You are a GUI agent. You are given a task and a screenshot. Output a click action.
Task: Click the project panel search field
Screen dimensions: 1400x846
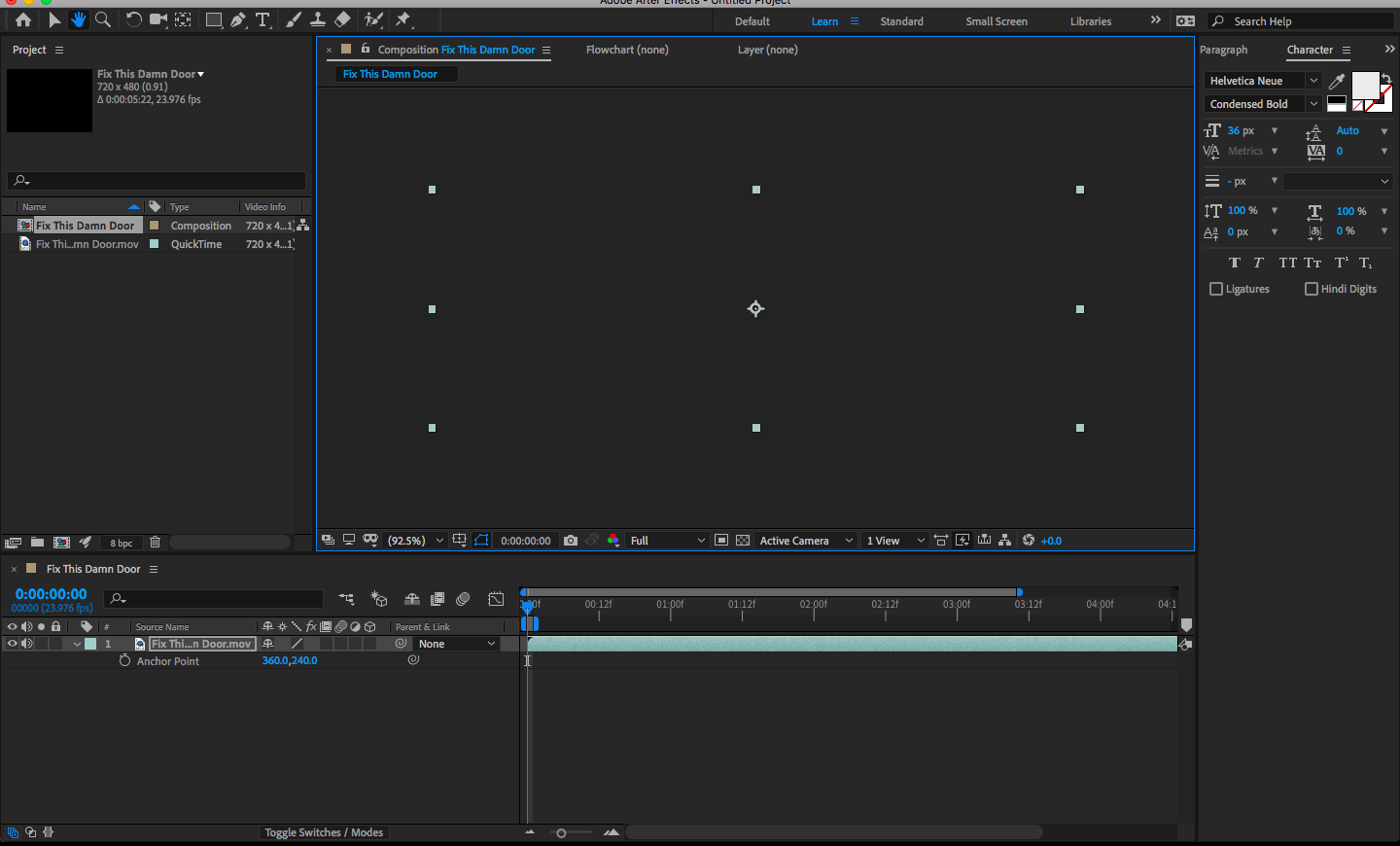point(156,180)
